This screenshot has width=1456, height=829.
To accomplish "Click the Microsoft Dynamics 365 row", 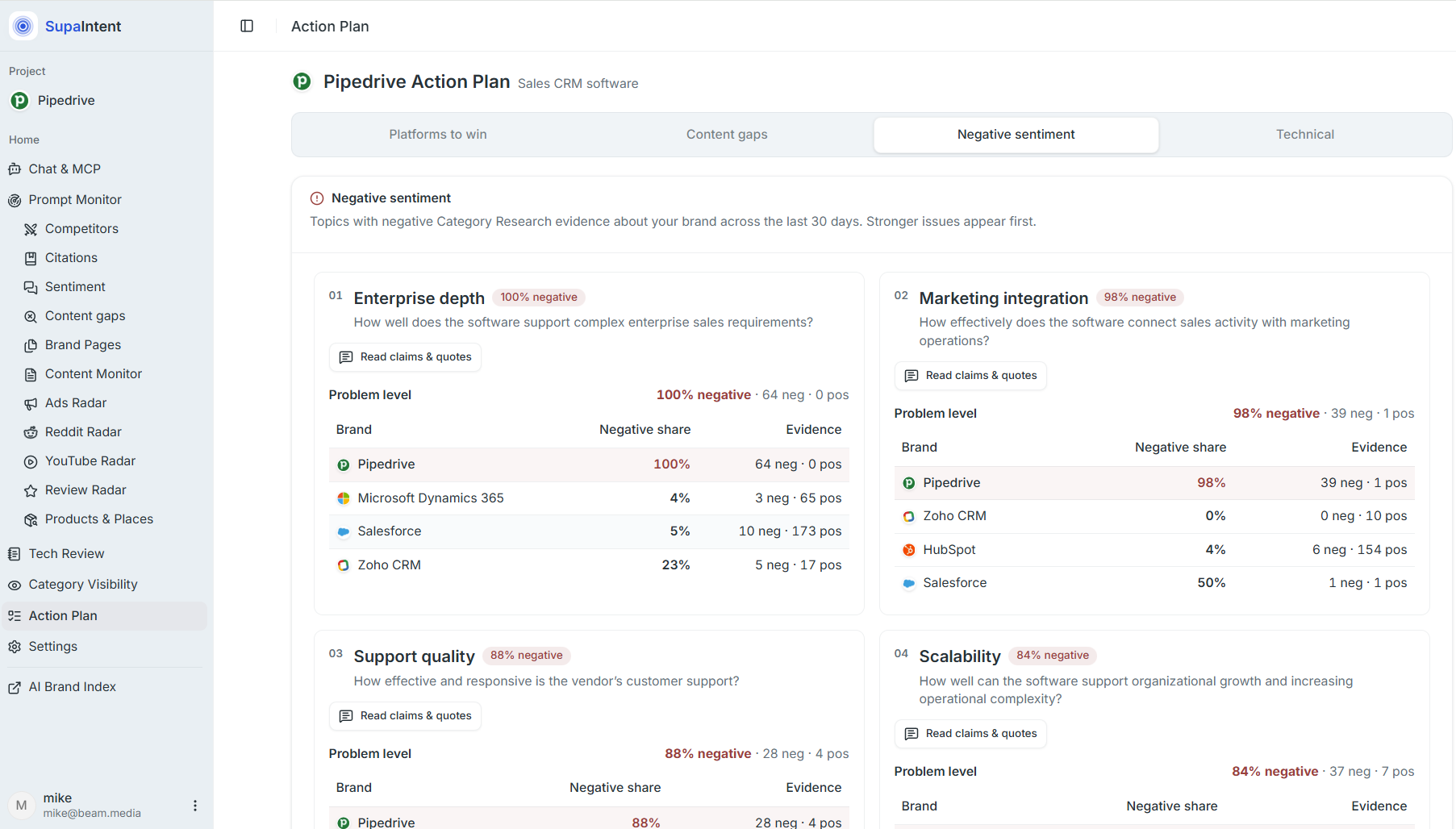I will [x=589, y=498].
